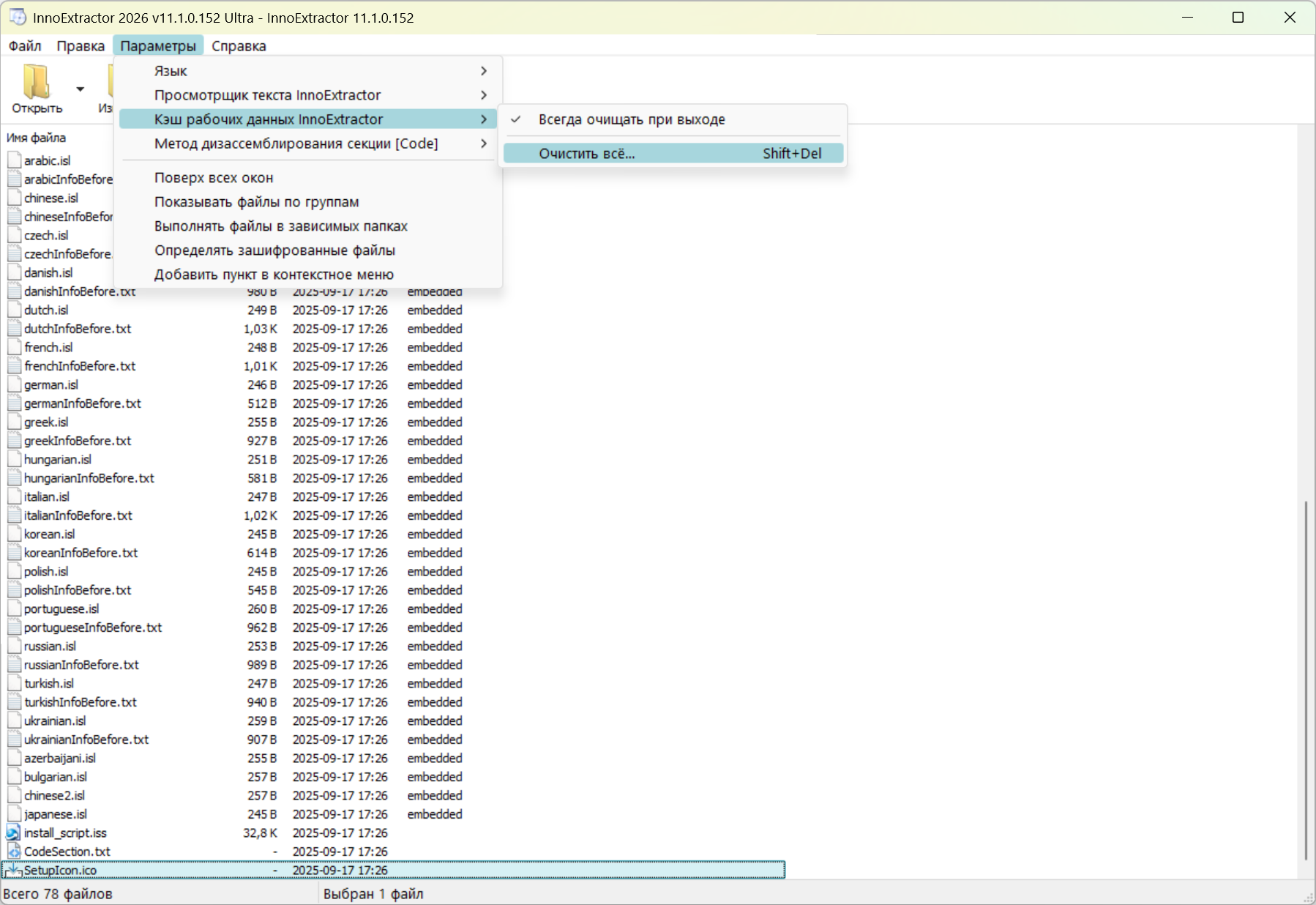Click the german.isl file icon
Viewport: 1316px width, 905px height.
14,384
